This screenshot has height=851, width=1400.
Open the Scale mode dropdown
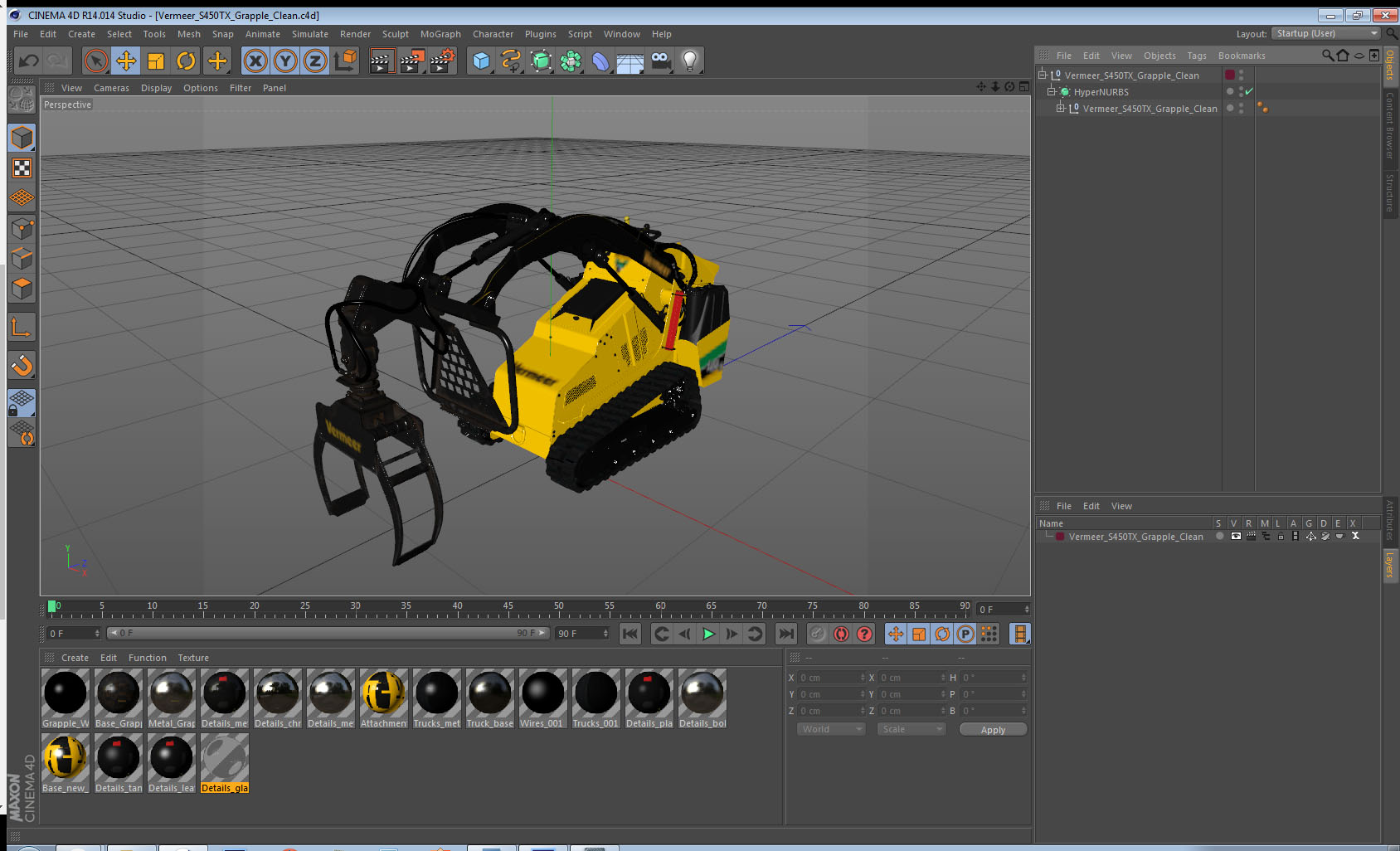point(911,729)
